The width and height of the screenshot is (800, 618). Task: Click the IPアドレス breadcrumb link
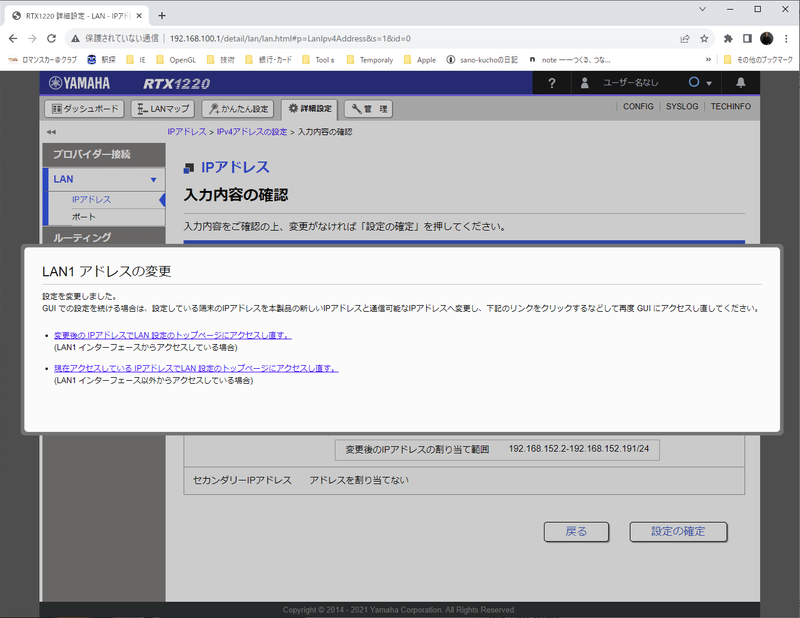click(x=187, y=132)
